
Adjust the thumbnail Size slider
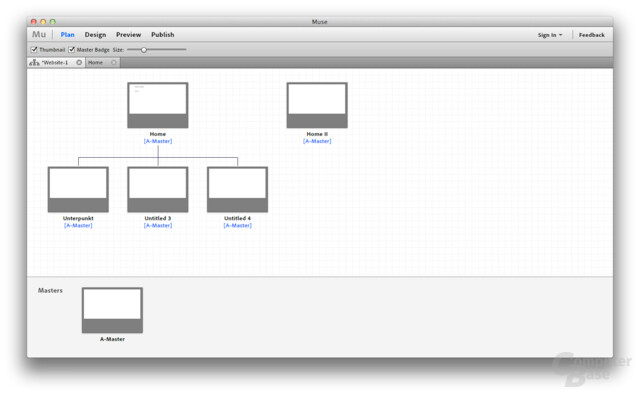144,50
